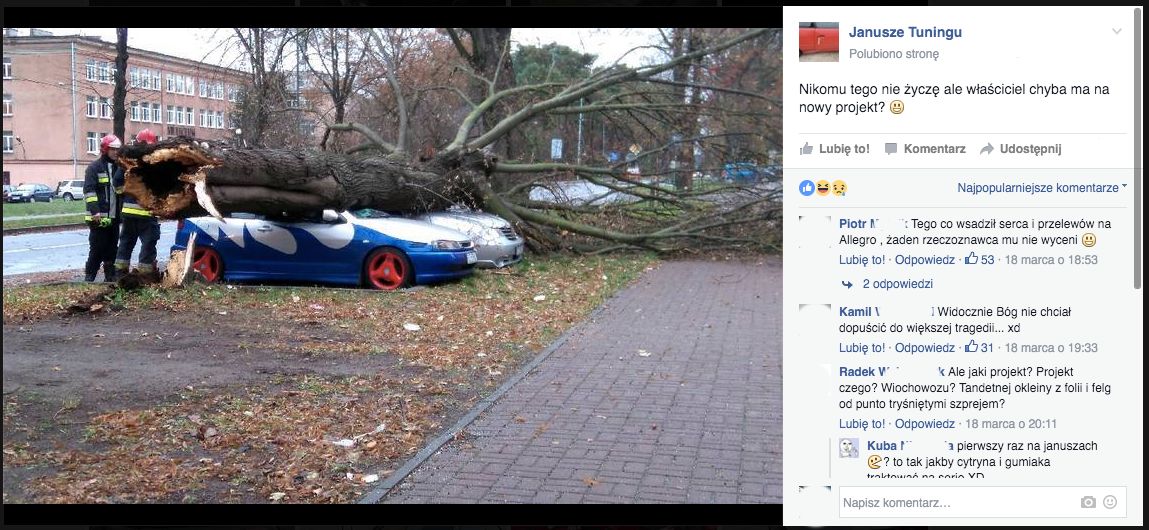Click the 31 likes thumb on Kamil's comment
The height and width of the screenshot is (530, 1149).
coord(972,347)
